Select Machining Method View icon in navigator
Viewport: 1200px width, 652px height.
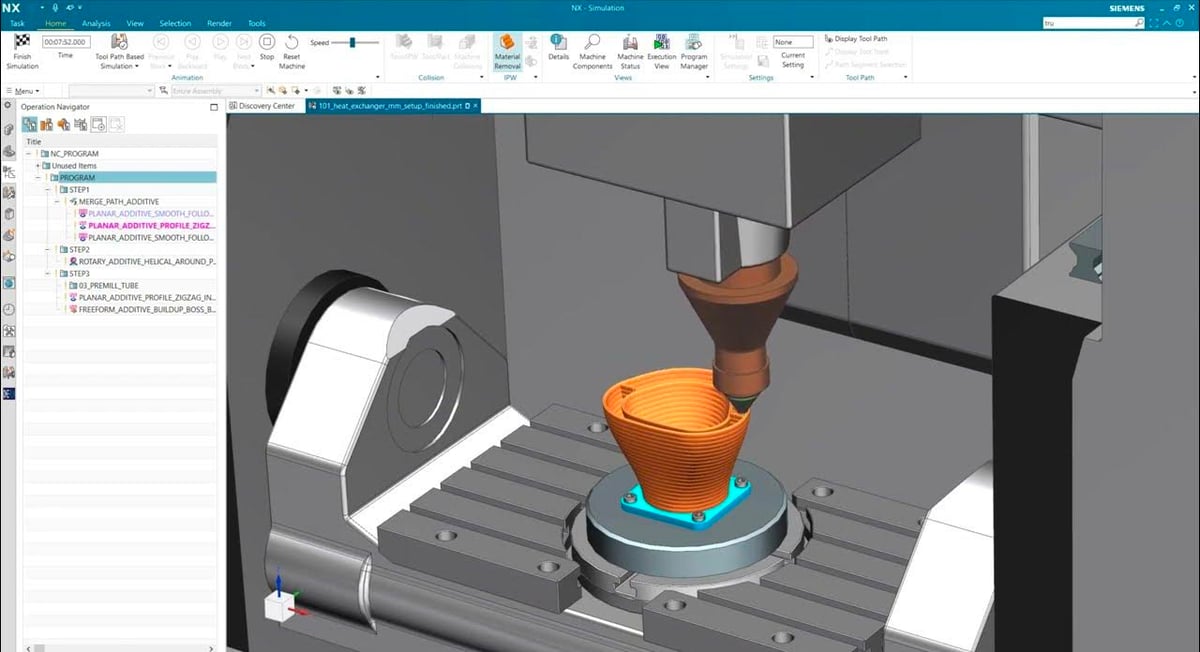coord(80,124)
